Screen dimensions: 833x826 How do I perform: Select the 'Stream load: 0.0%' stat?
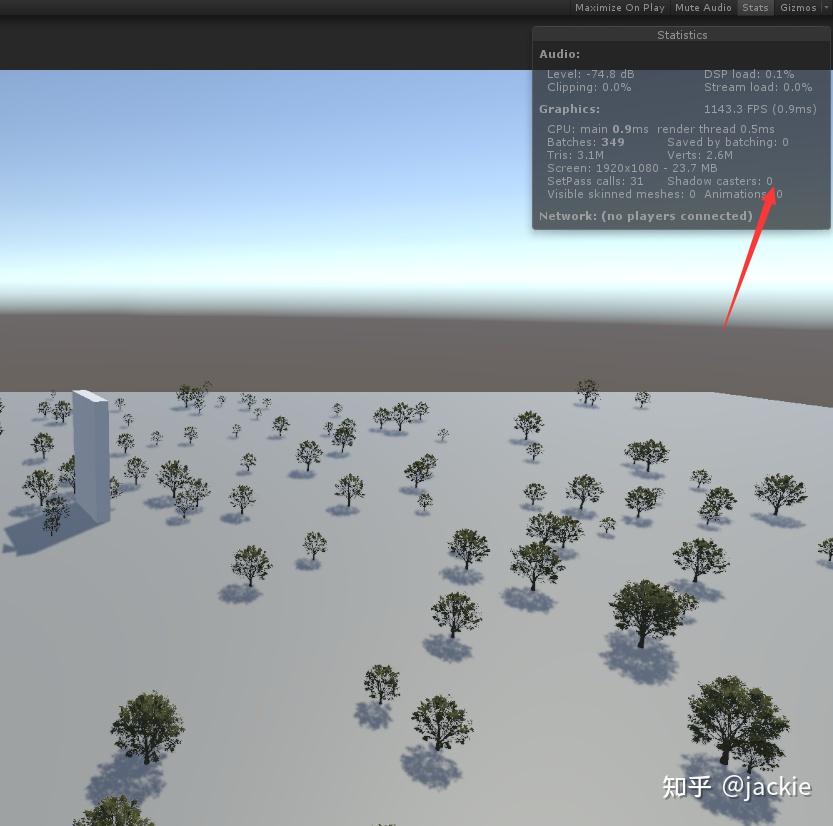coord(758,87)
